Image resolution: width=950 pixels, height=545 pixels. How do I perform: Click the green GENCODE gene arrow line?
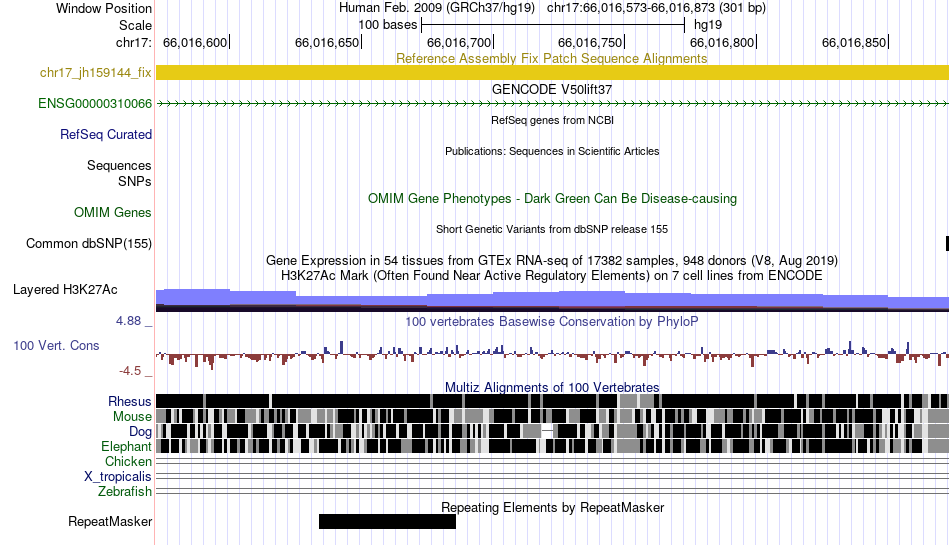(552, 104)
